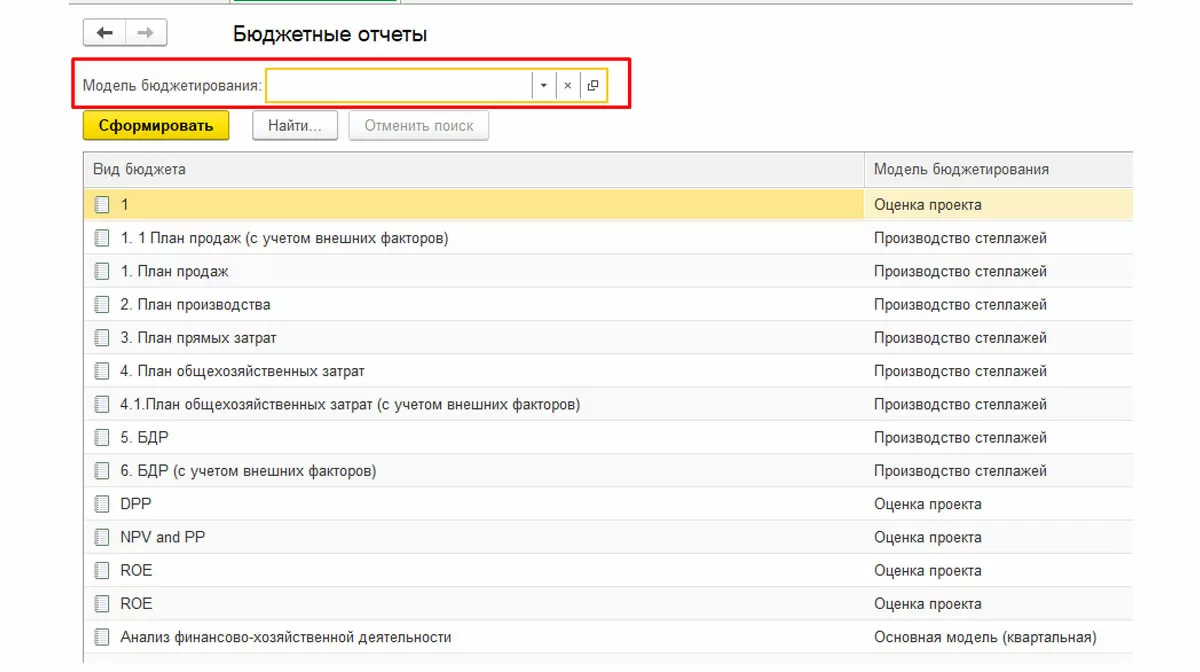The width and height of the screenshot is (1200, 672).
Task: Select the 3. План прямых затрат row
Action: pyautogui.click(x=198, y=338)
